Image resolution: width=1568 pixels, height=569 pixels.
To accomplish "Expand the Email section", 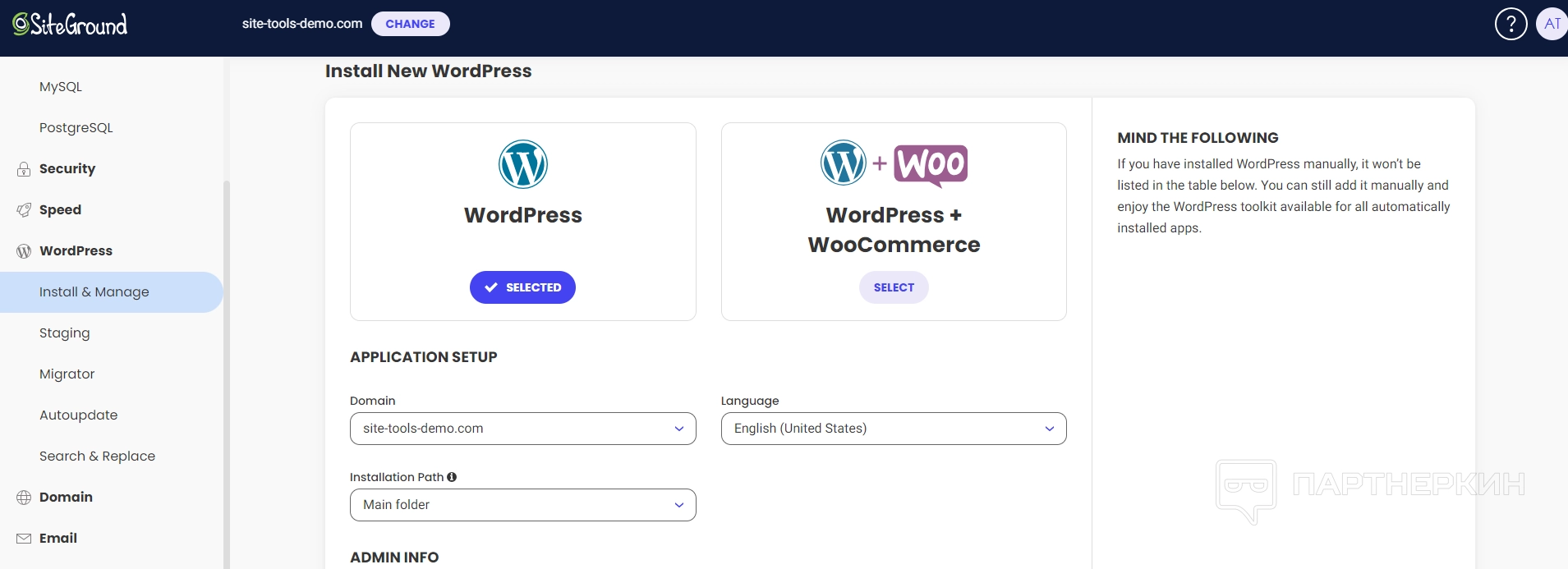I will tap(58, 539).
